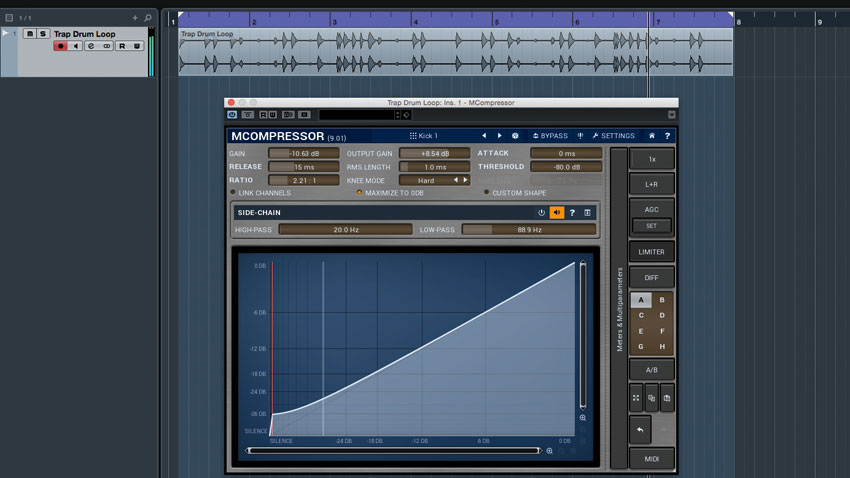Adjust the GAIN slider at -10.63 dB
This screenshot has width=850, height=478.
click(x=304, y=153)
